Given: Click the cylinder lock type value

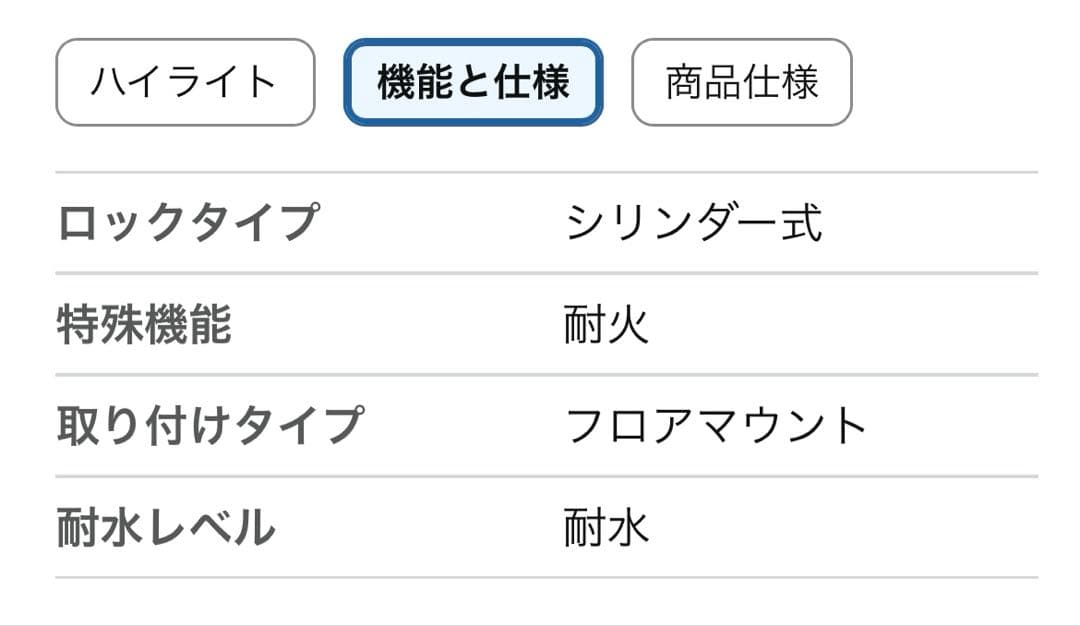Looking at the screenshot, I should point(694,222).
